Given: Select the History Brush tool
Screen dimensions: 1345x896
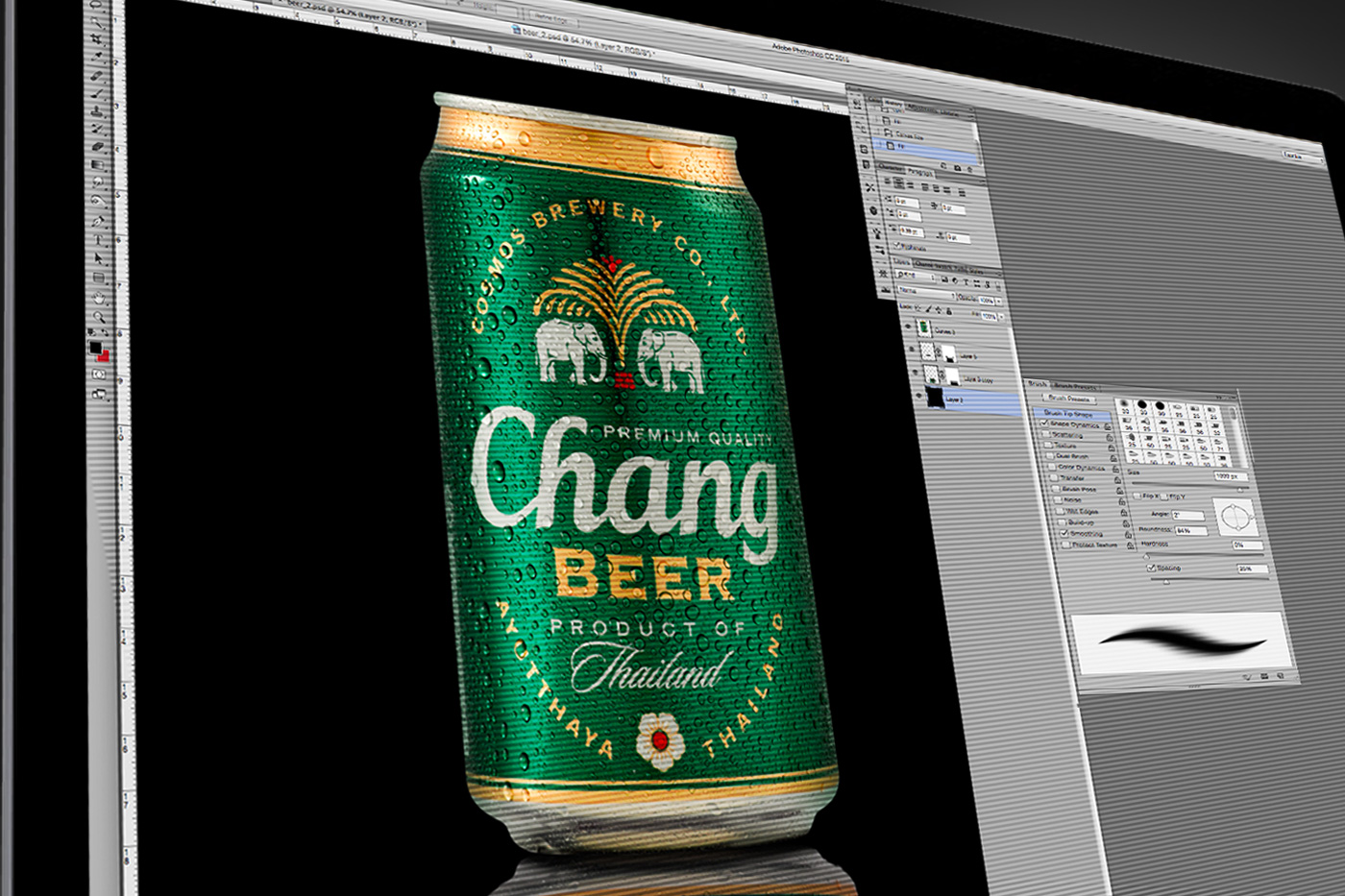Looking at the screenshot, I should pos(97,129).
